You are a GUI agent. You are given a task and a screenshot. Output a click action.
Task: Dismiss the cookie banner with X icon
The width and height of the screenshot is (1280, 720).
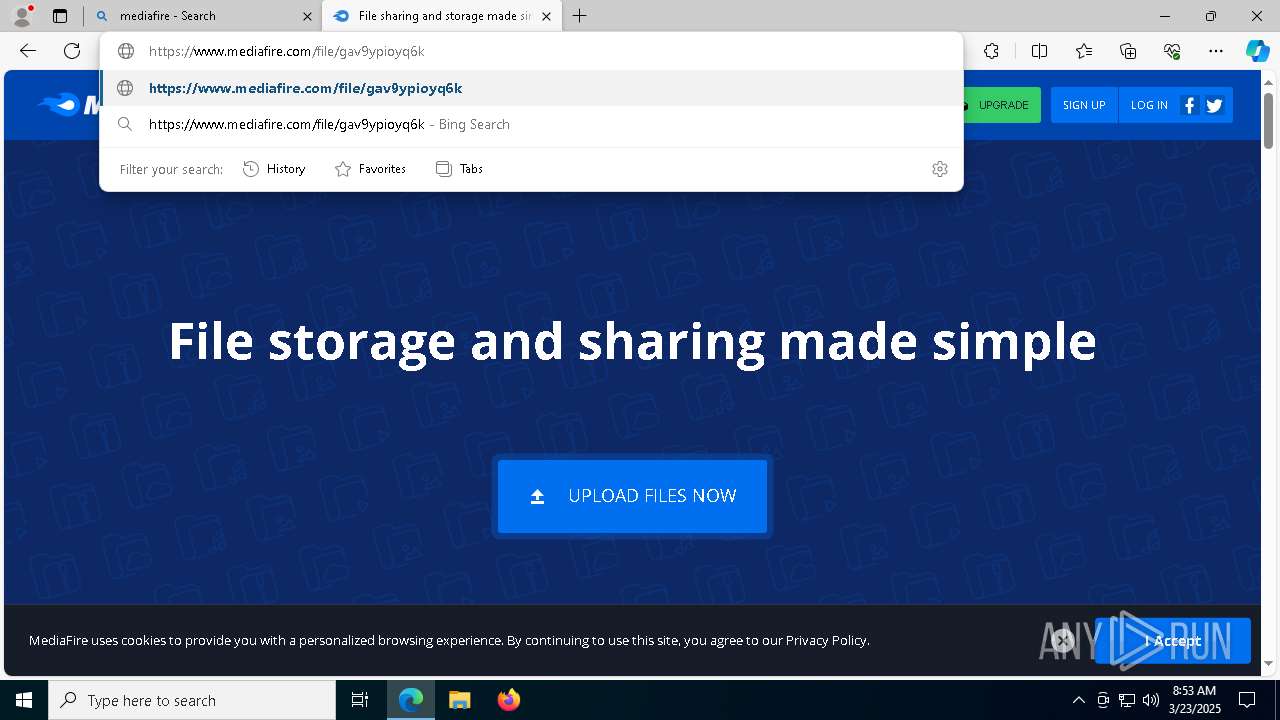click(1063, 641)
